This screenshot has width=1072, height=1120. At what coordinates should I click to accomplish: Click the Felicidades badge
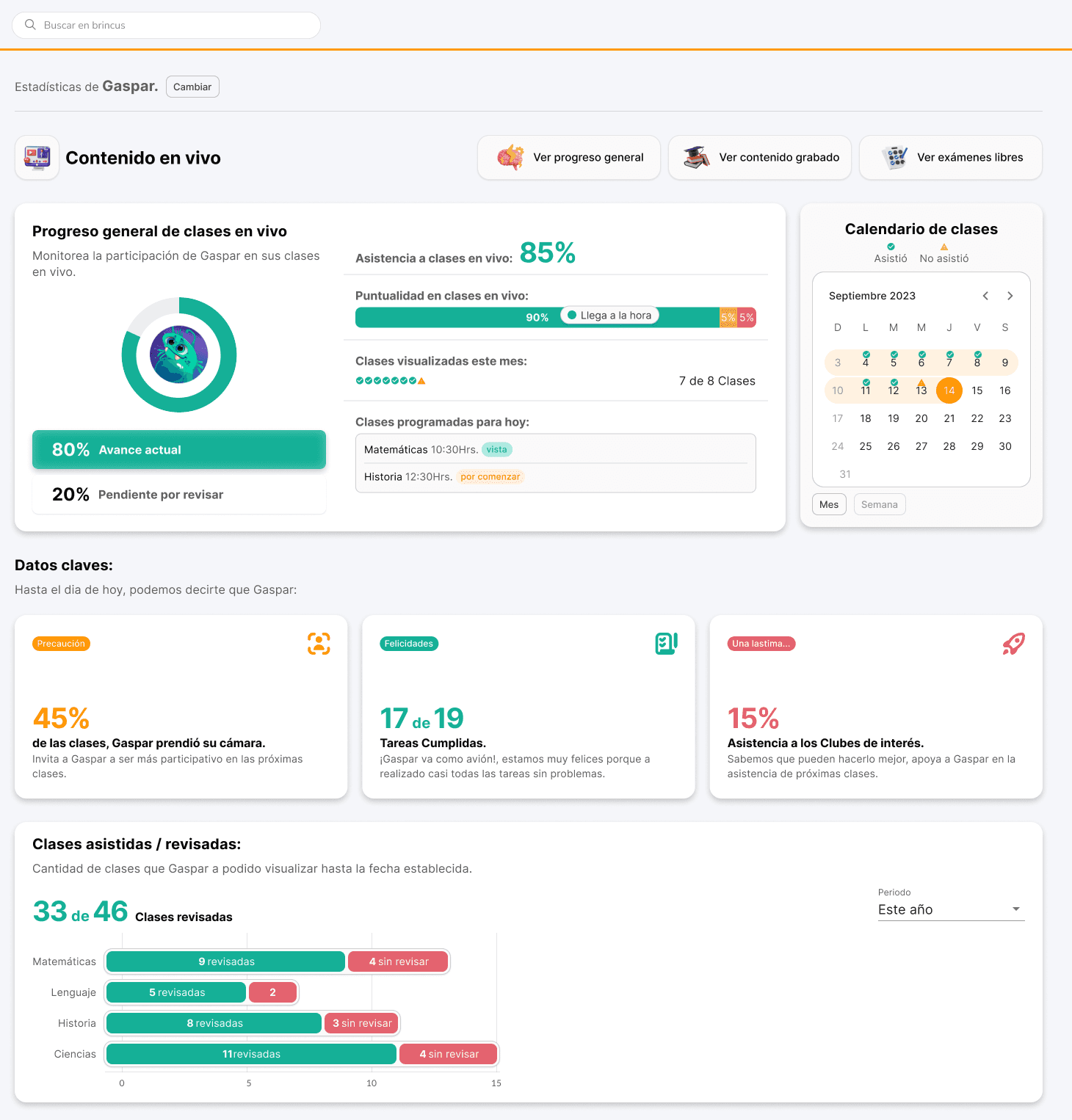coord(409,644)
